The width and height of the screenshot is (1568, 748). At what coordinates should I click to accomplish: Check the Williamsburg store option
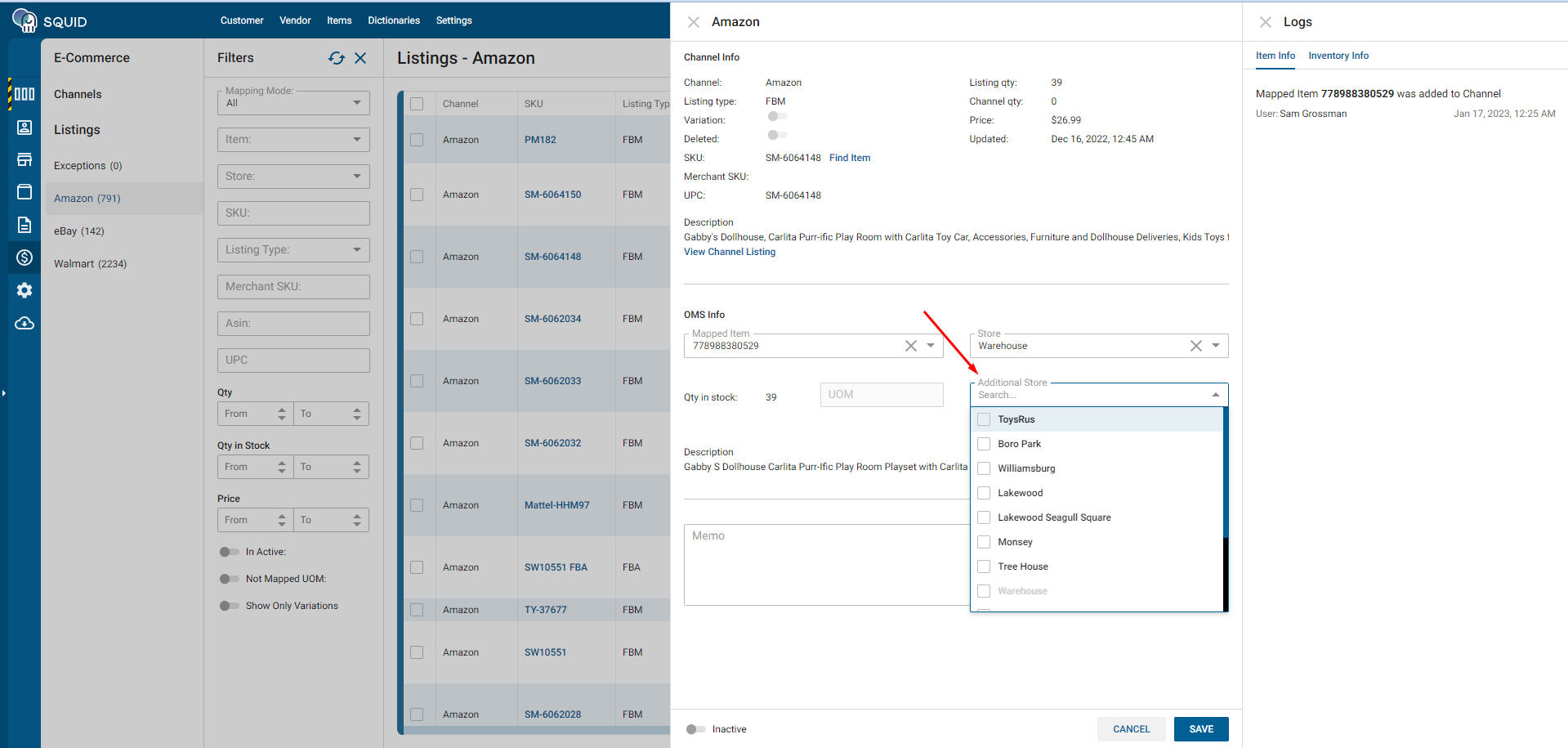point(984,468)
